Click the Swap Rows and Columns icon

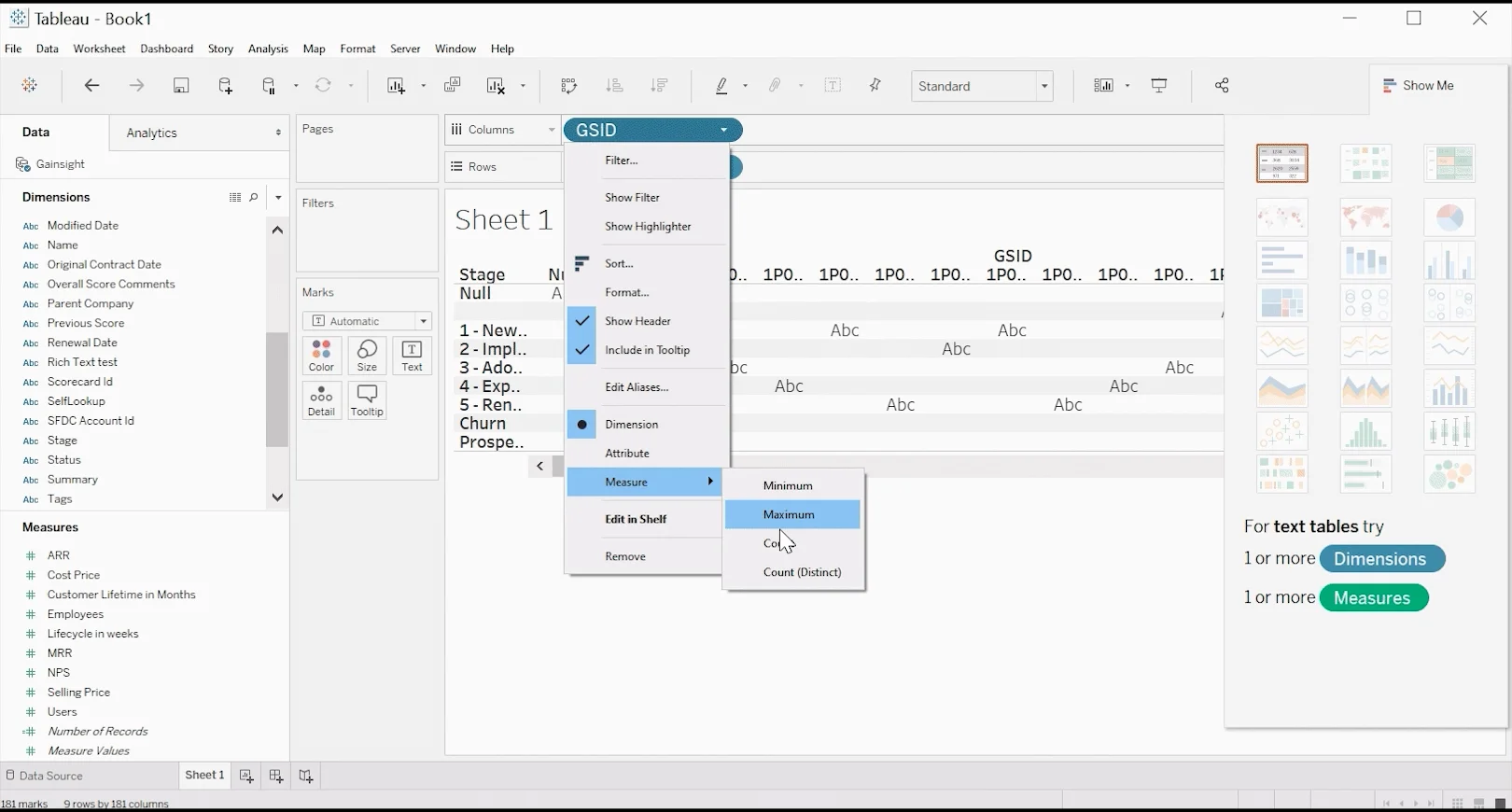pos(568,86)
